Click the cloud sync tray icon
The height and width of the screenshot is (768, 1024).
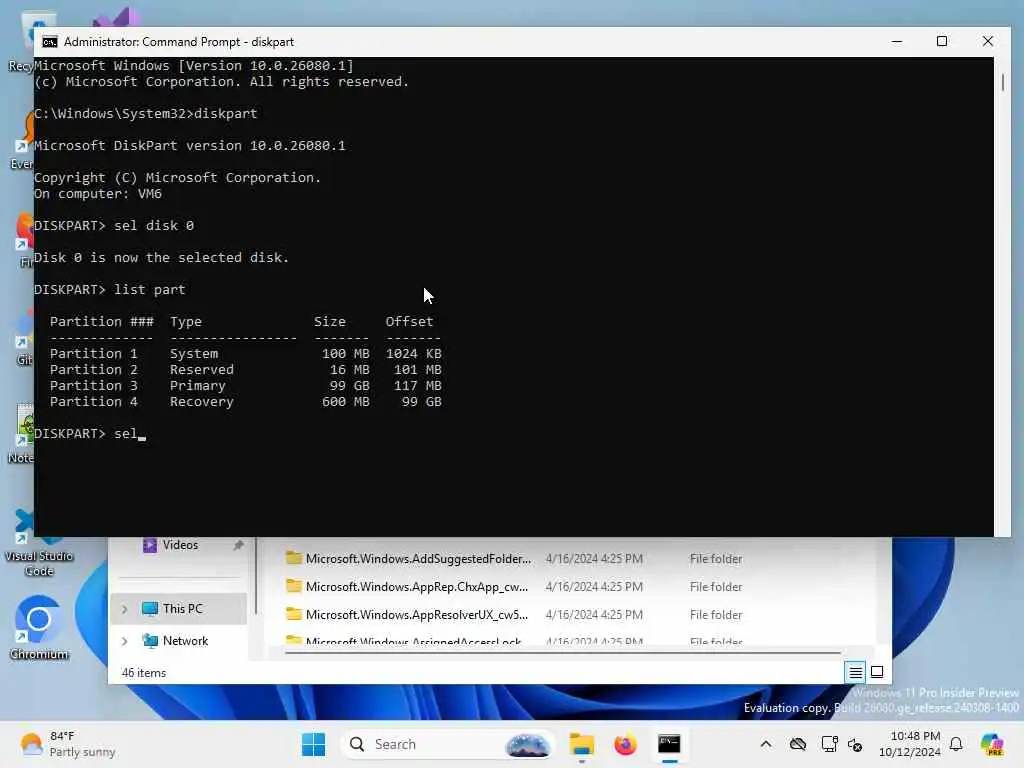coord(797,744)
